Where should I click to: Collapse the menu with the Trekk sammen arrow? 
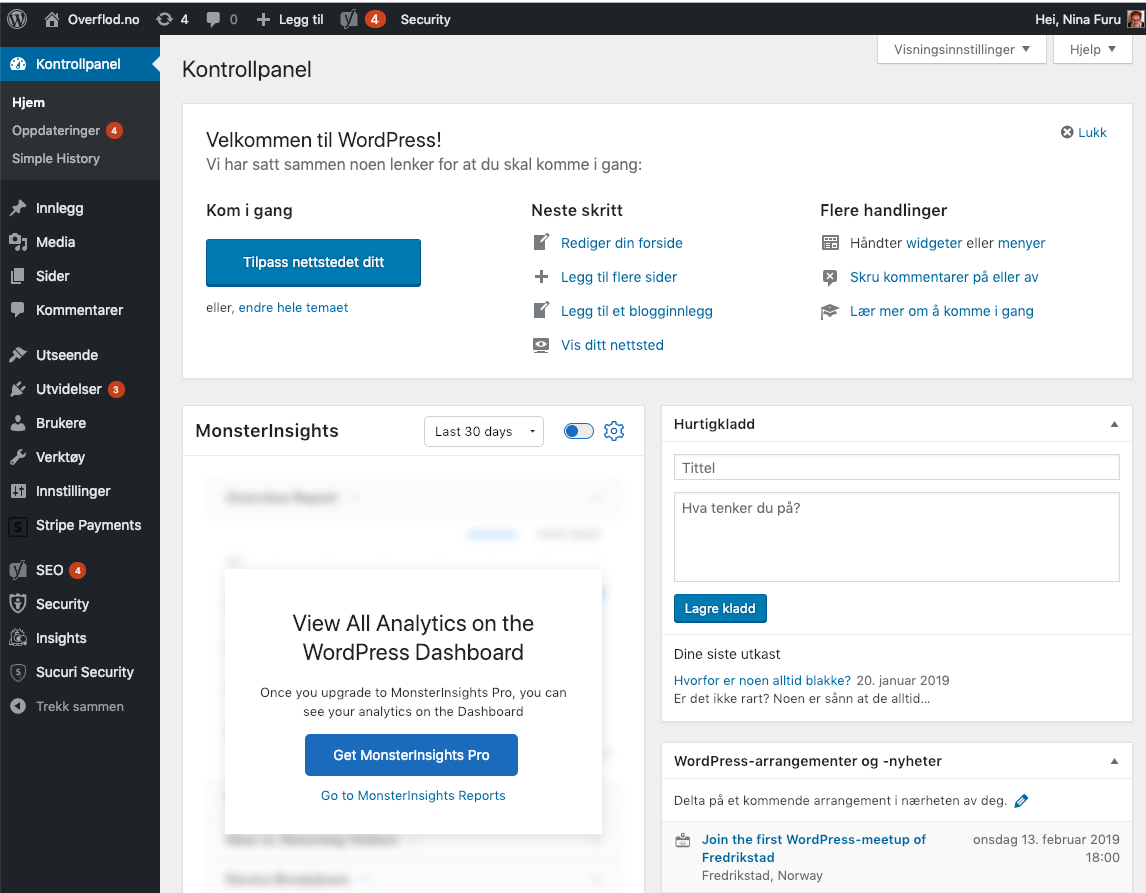(x=18, y=706)
